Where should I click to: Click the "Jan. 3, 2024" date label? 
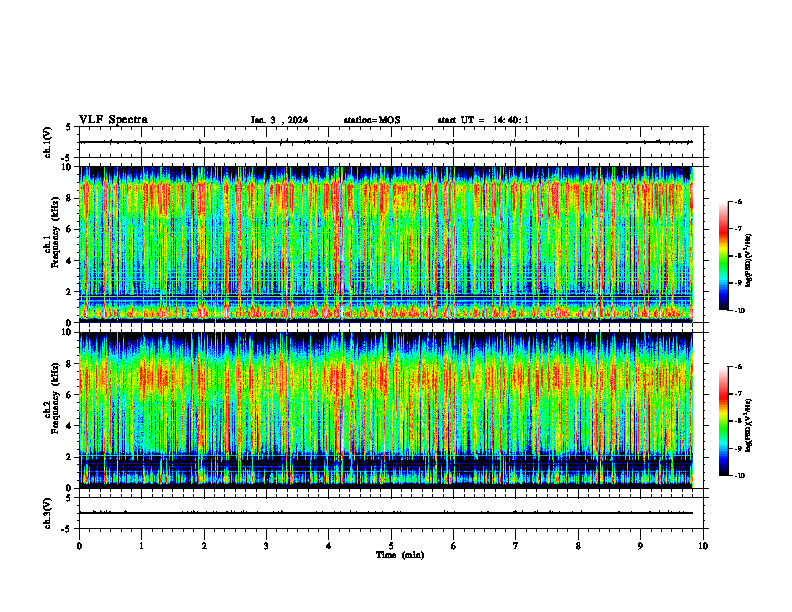click(x=279, y=120)
